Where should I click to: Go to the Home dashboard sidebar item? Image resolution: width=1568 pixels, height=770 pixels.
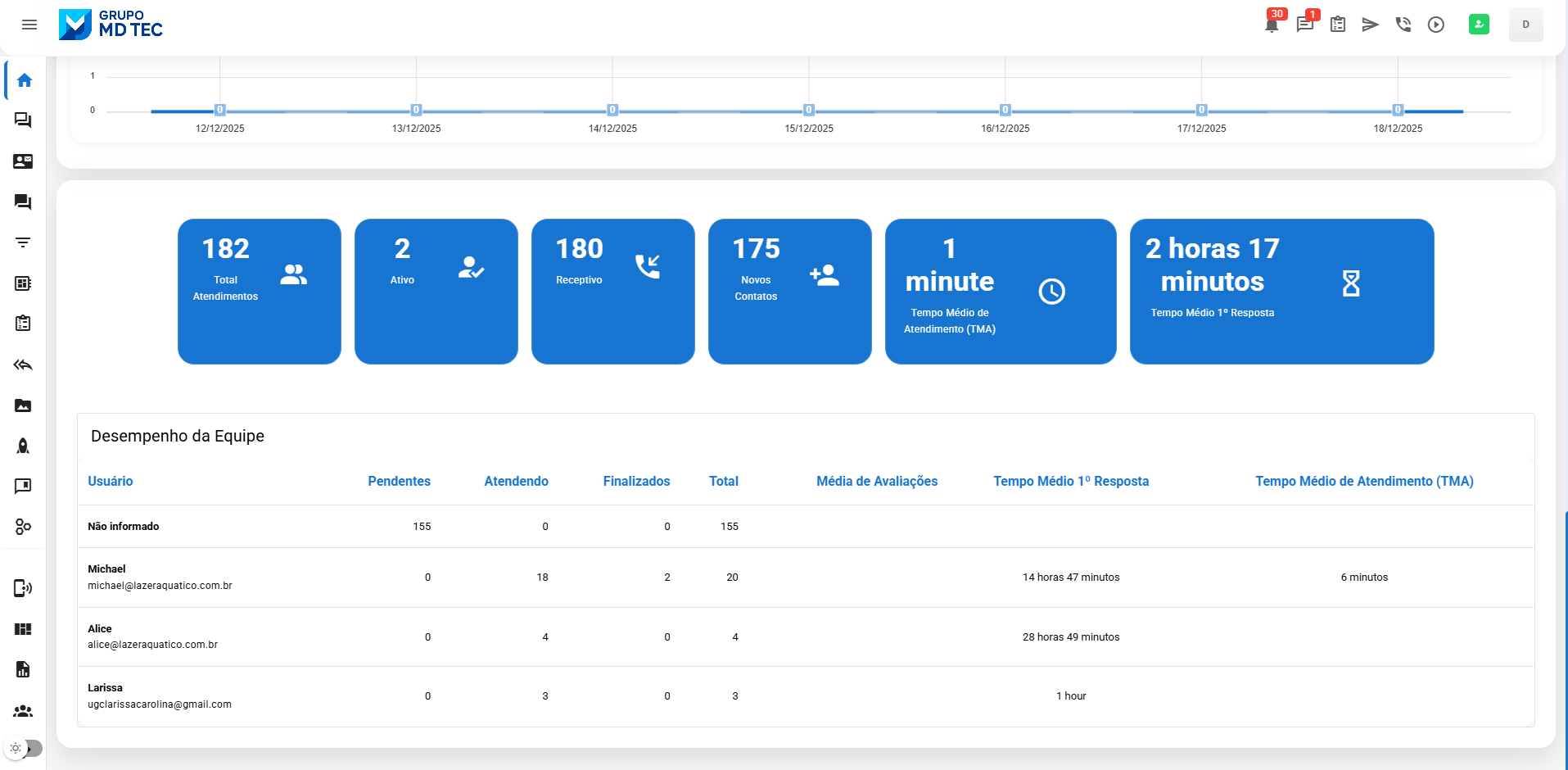(24, 80)
